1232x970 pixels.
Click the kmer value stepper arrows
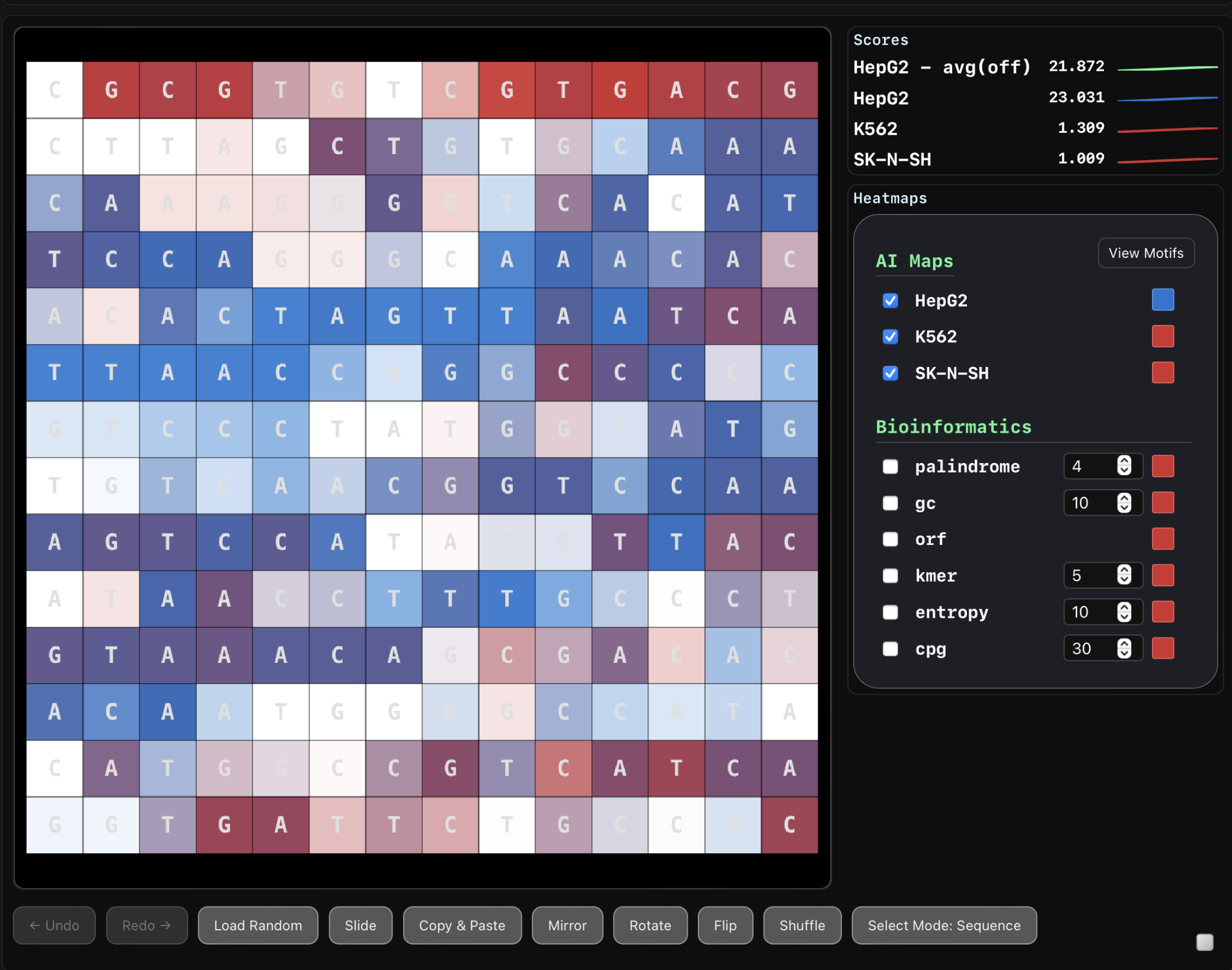1124,575
